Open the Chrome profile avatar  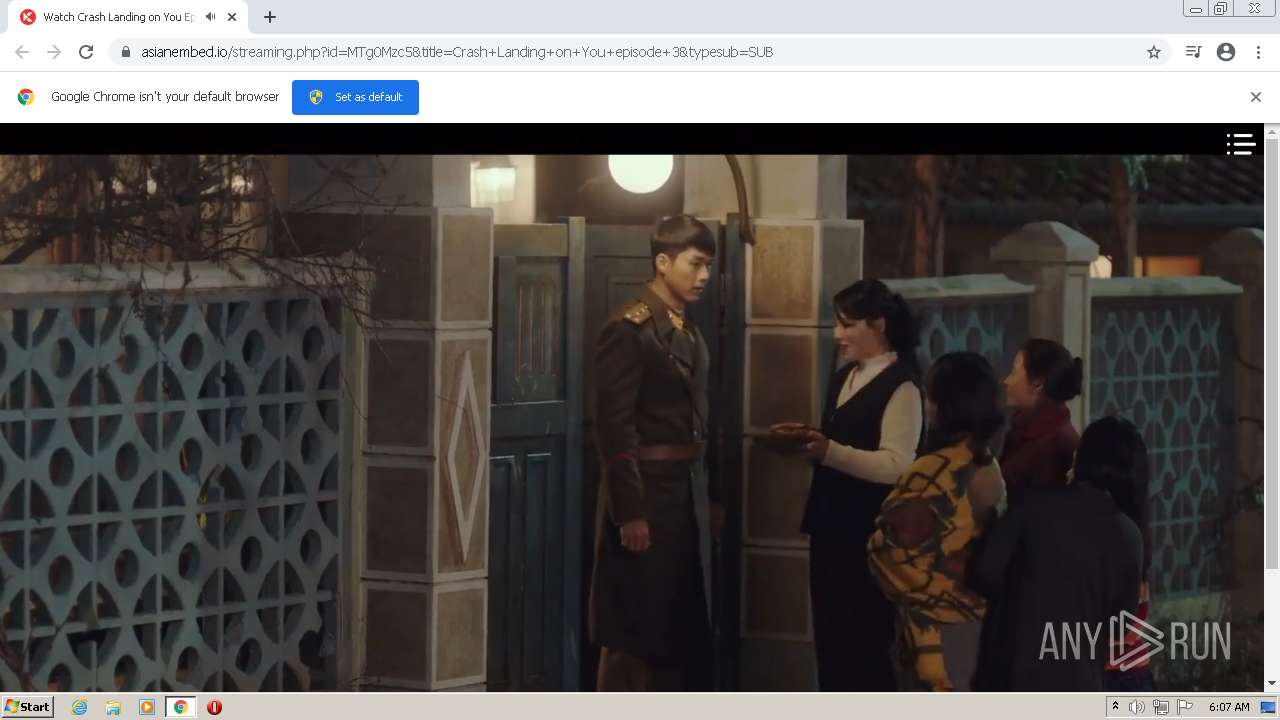click(1226, 52)
